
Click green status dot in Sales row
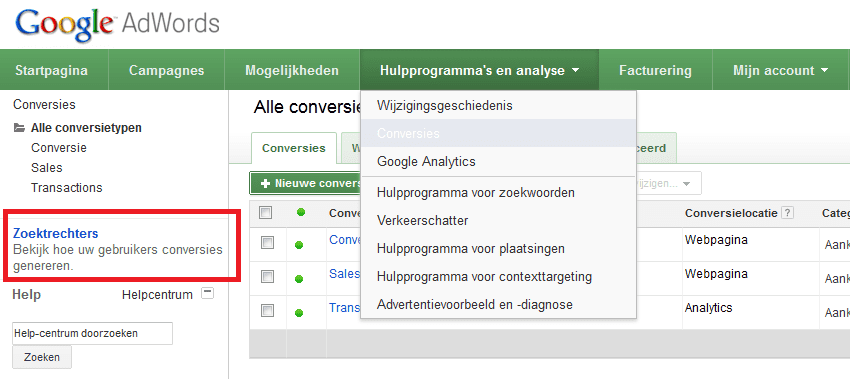point(298,279)
